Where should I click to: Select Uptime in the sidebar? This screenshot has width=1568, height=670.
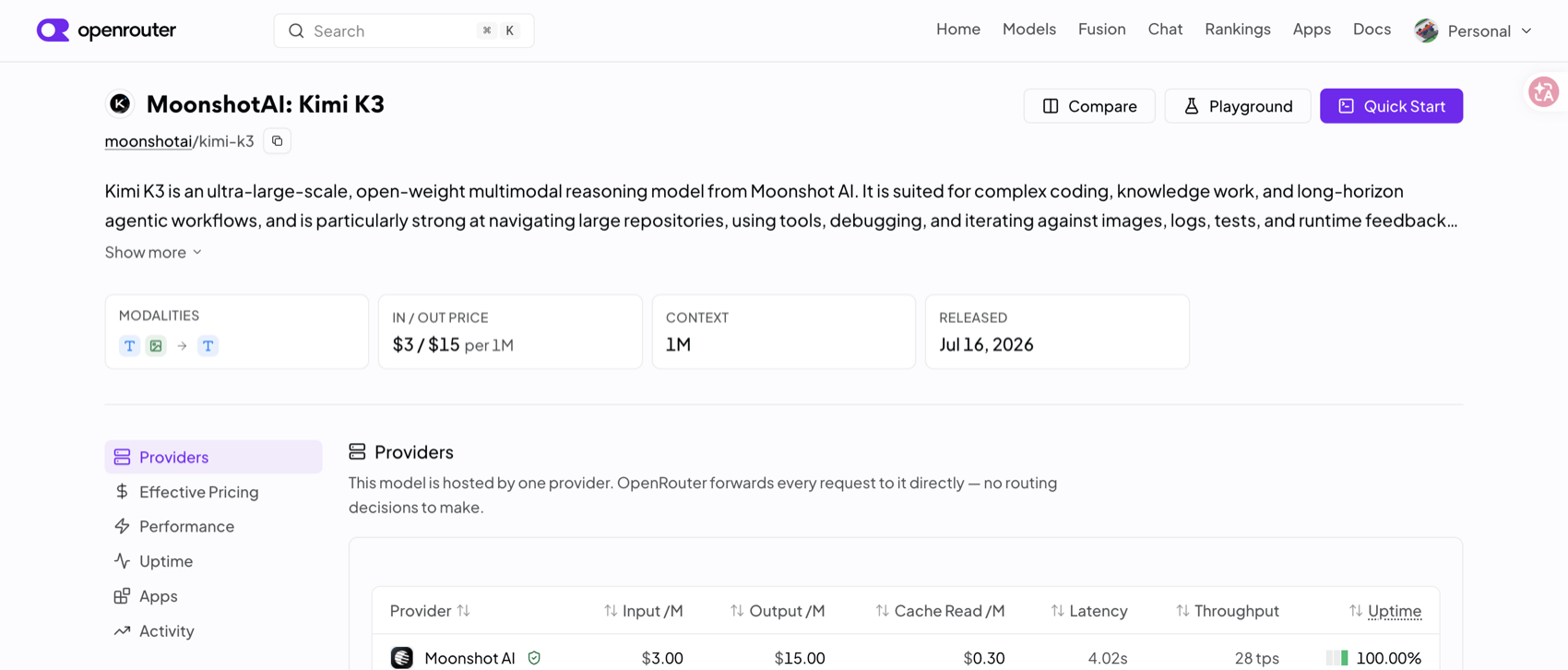[213, 561]
